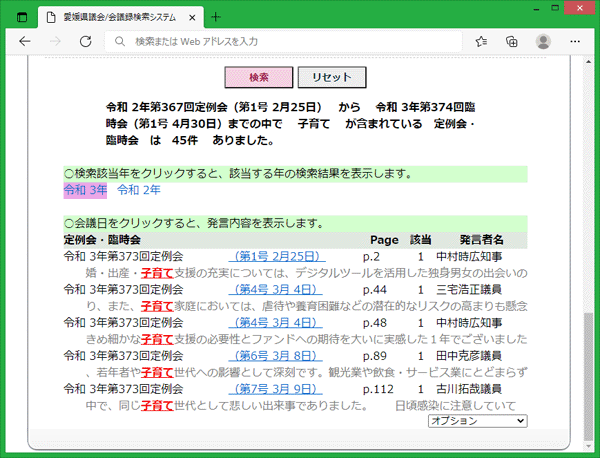The height and width of the screenshot is (458, 600).
Task: Open the Collections icon
Action: pyautogui.click(x=512, y=41)
